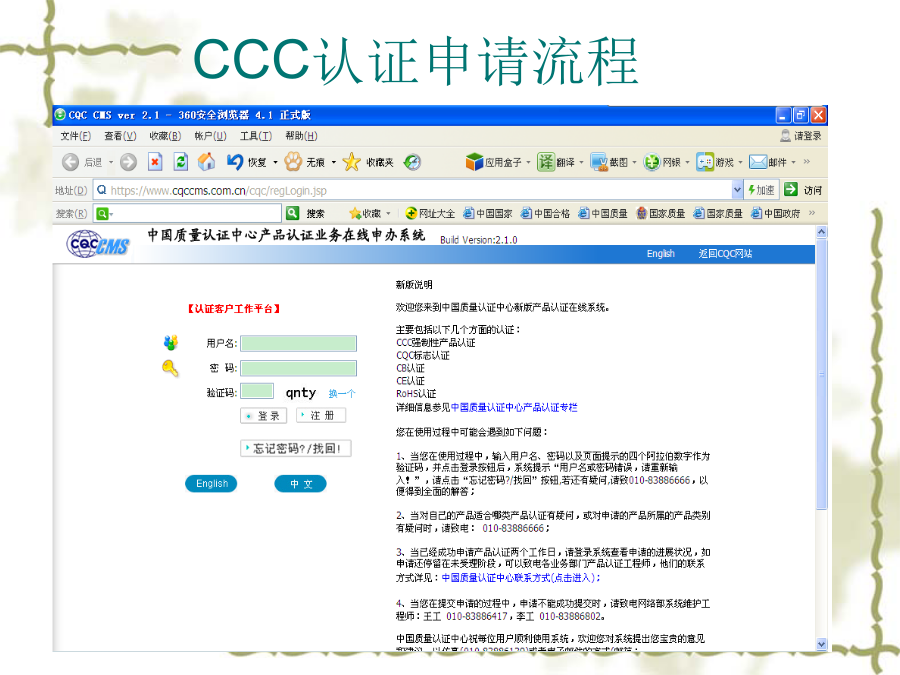Click the 加速 speed-up lightning button
The image size is (900, 675).
761,190
